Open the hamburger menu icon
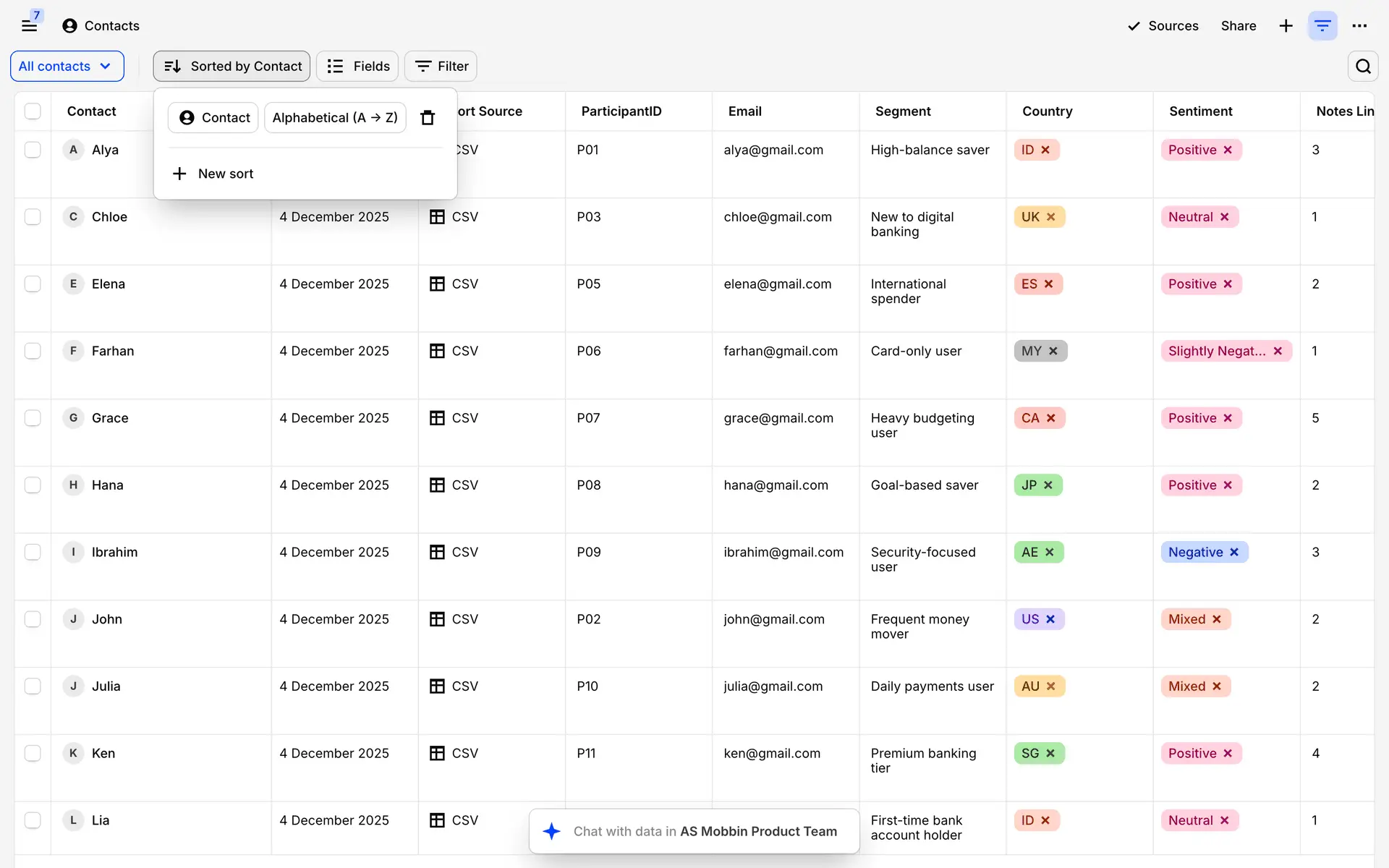Image resolution: width=1389 pixels, height=868 pixels. 29,26
